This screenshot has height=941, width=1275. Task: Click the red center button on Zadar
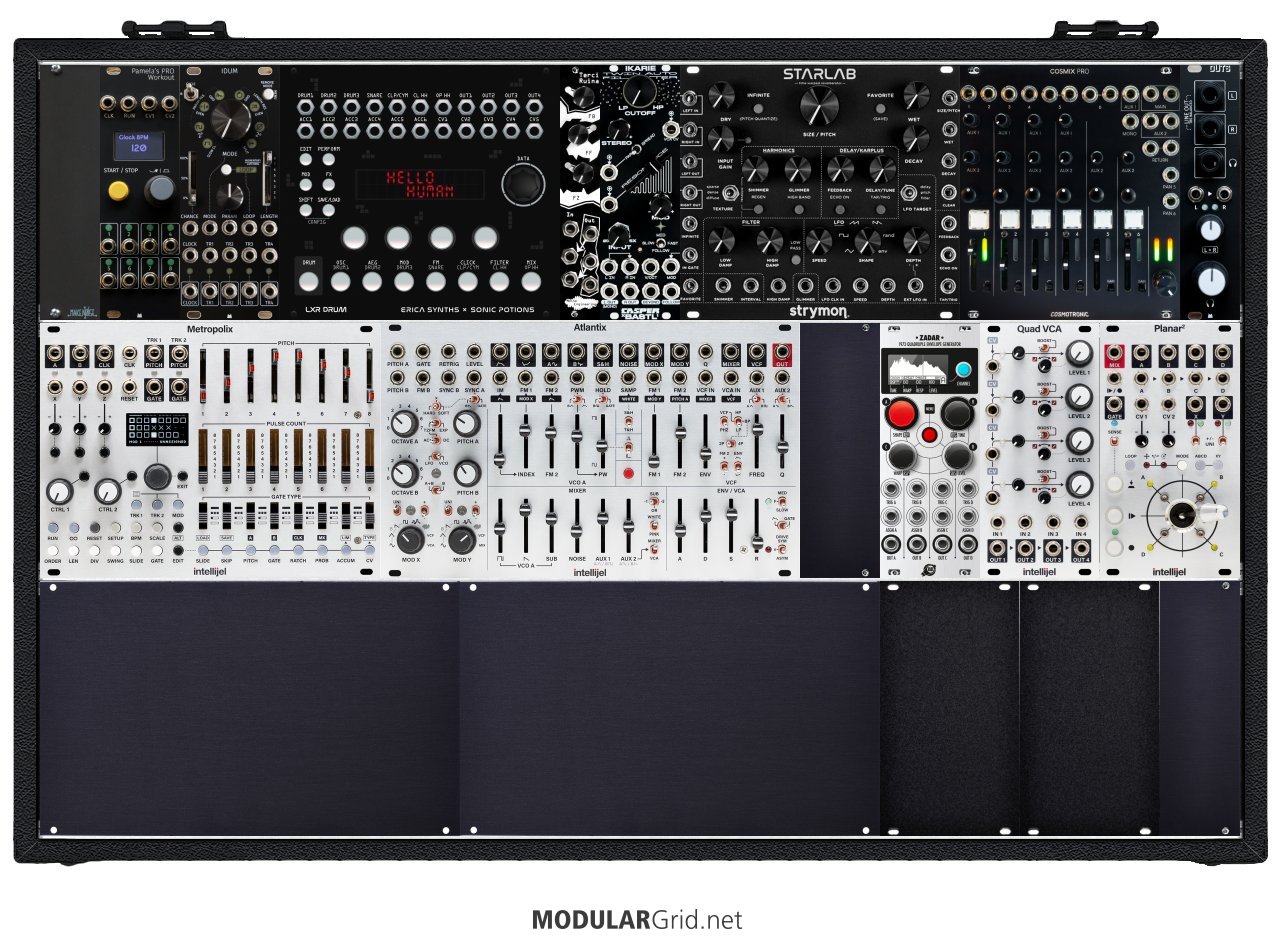pyautogui.click(x=930, y=435)
